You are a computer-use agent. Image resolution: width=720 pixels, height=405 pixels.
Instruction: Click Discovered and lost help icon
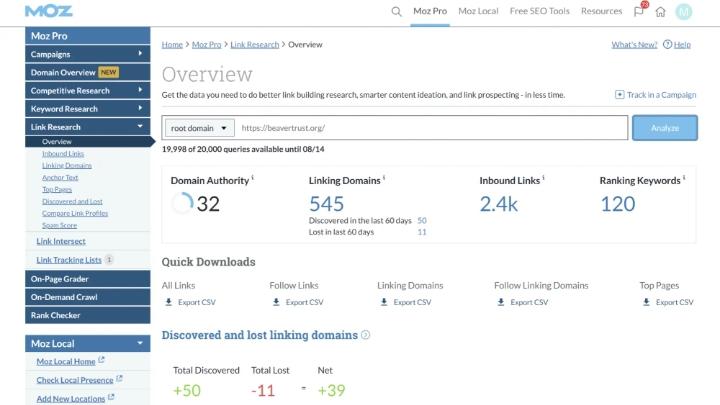tap(366, 335)
